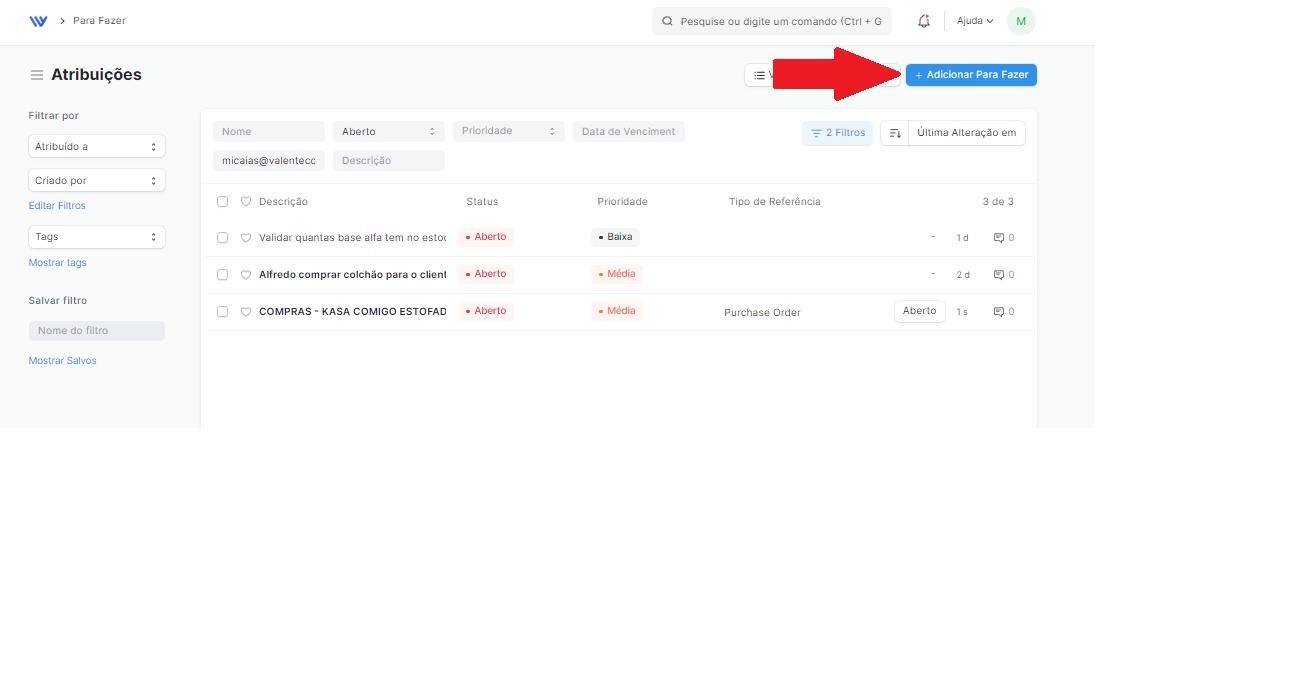This screenshot has height=676, width=1296.
Task: Click the 3 de 3 count text
Action: coord(998,202)
